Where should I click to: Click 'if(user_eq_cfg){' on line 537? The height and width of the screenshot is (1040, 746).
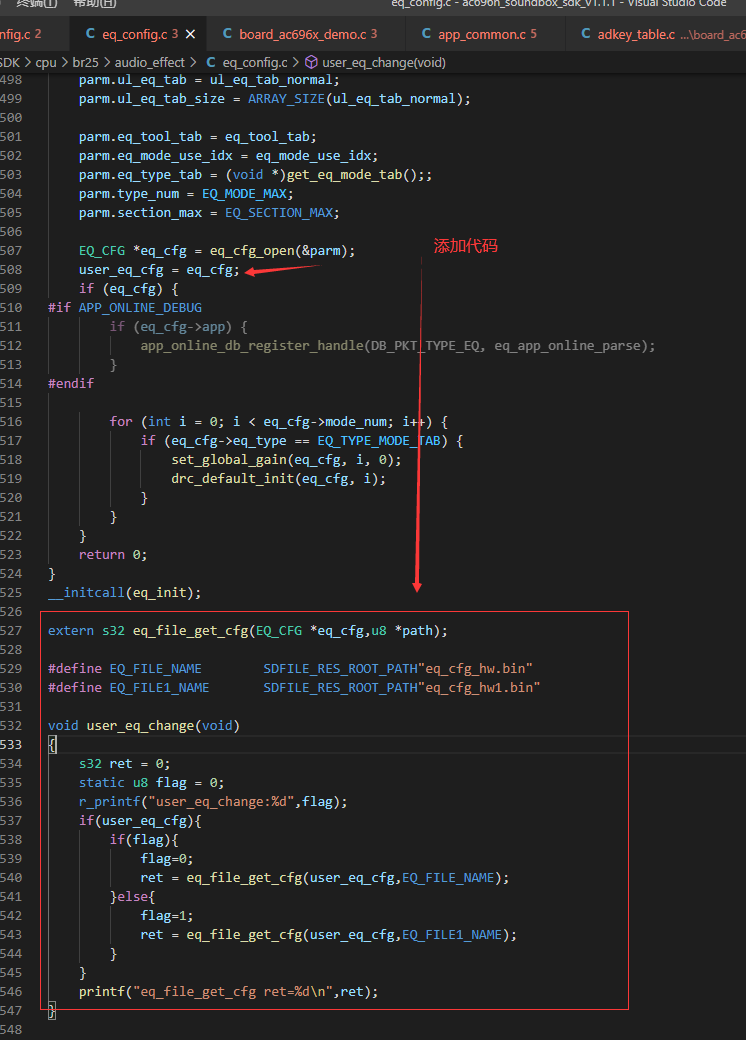pyautogui.click(x=140, y=820)
